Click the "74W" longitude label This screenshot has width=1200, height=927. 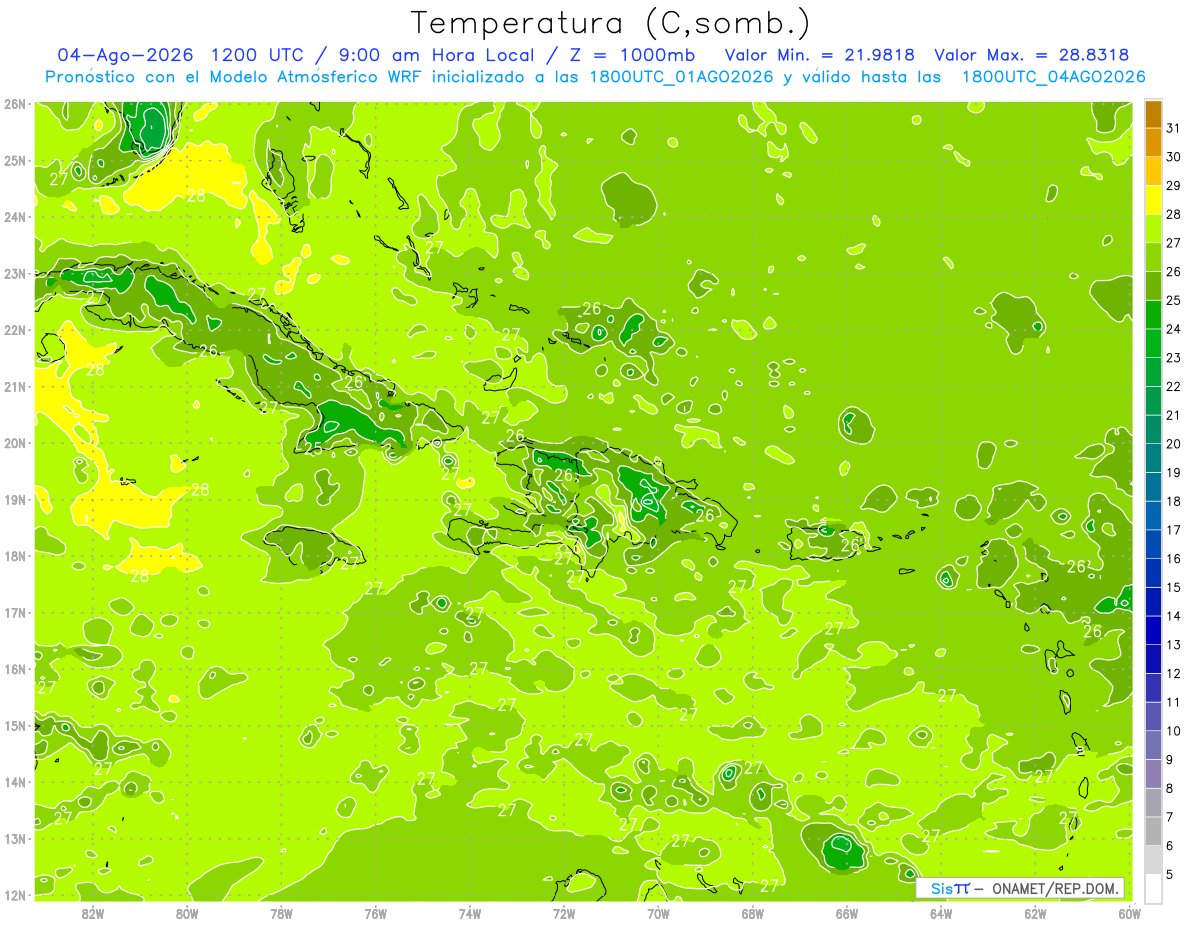(x=470, y=913)
